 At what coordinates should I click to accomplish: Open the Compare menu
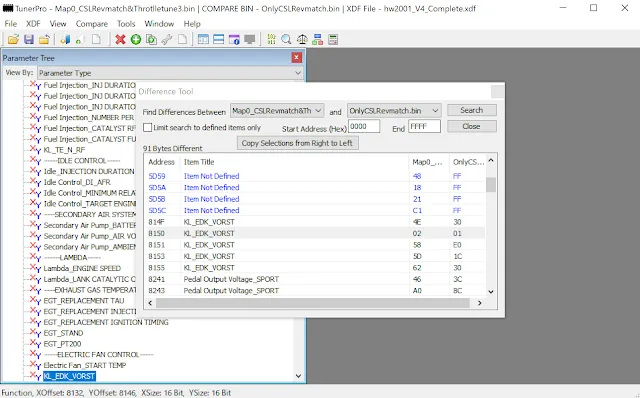tap(91, 24)
